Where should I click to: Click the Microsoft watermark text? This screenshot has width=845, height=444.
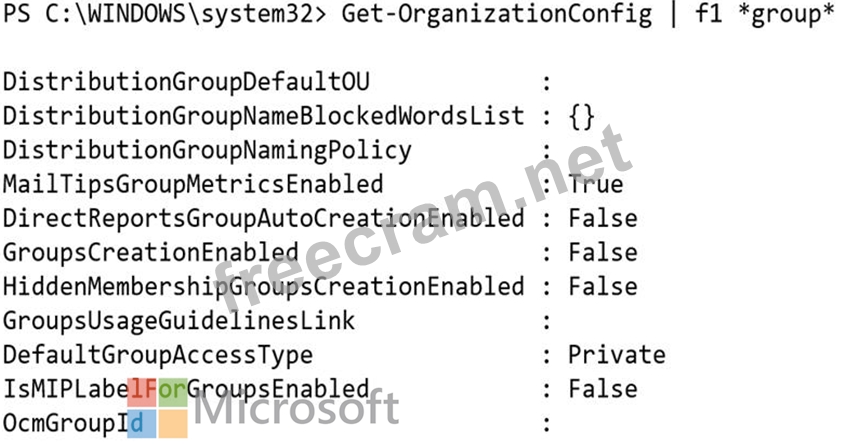point(296,409)
